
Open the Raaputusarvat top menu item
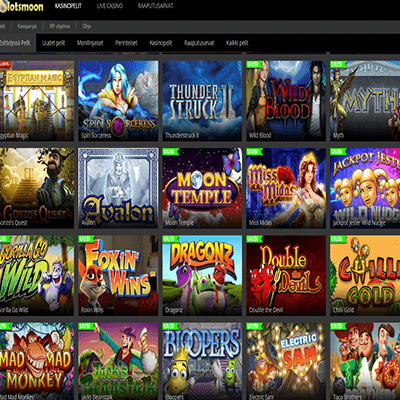[x=156, y=6]
